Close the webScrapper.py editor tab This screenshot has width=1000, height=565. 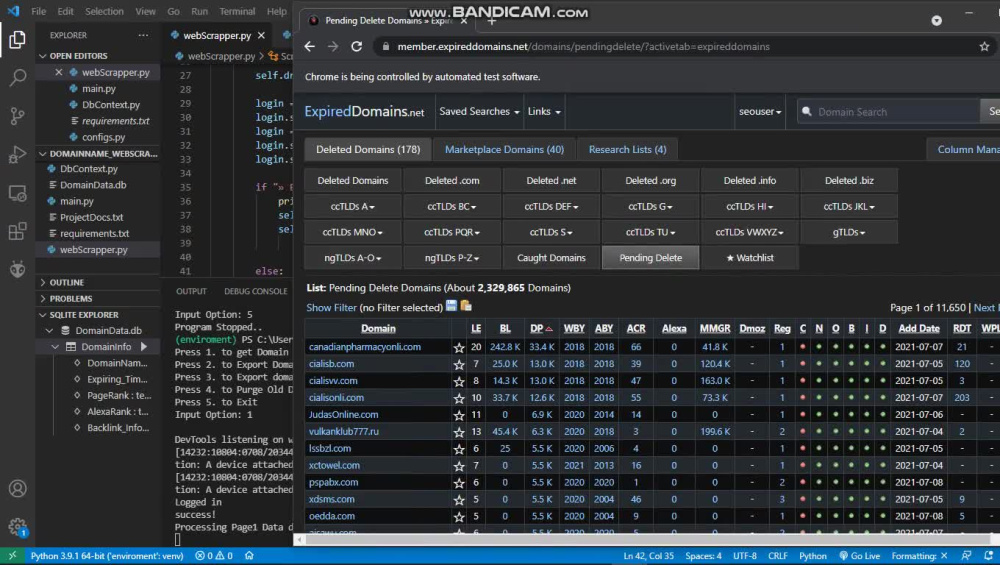click(261, 36)
